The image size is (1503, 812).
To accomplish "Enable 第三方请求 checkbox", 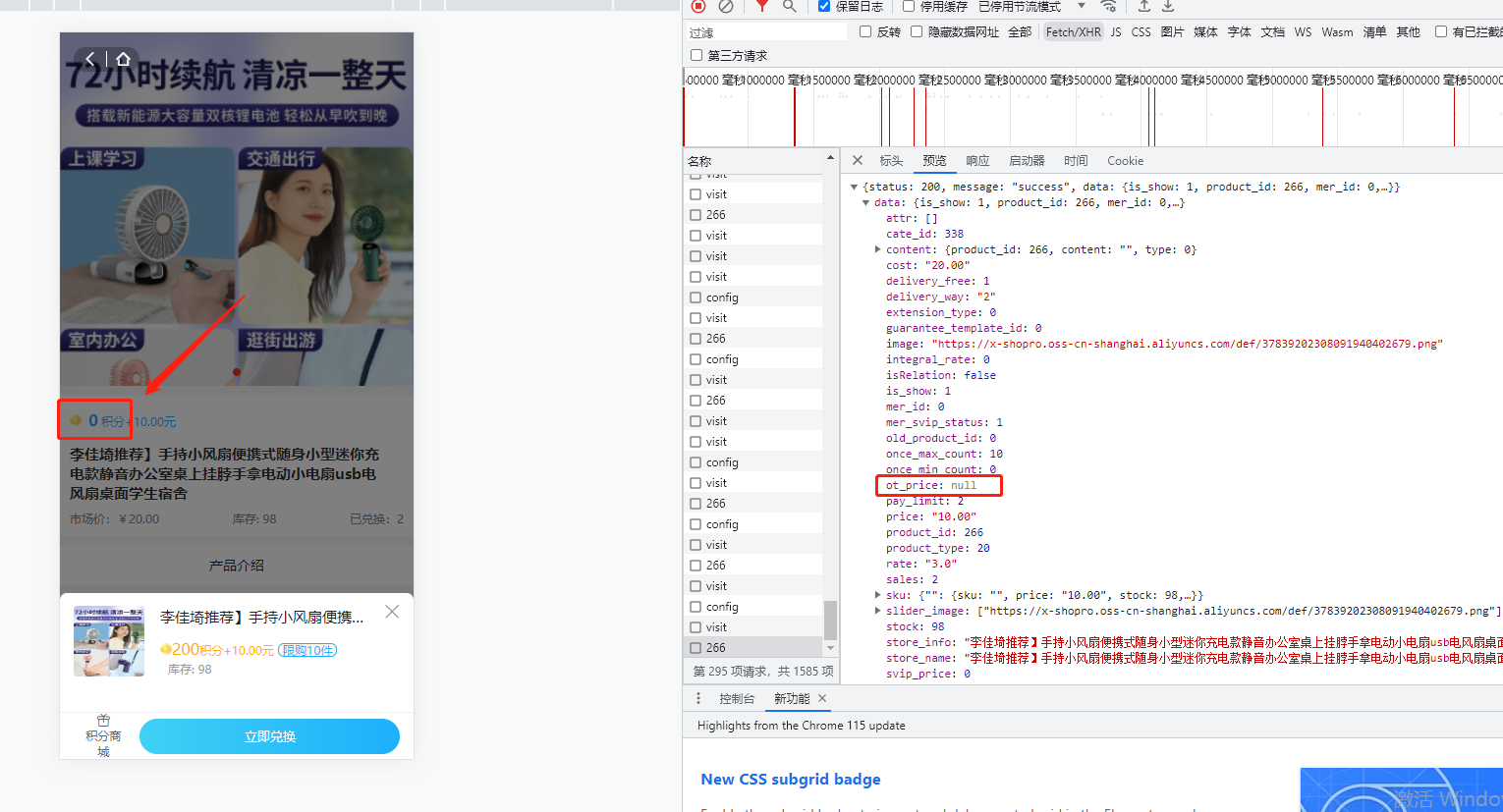I will click(696, 55).
